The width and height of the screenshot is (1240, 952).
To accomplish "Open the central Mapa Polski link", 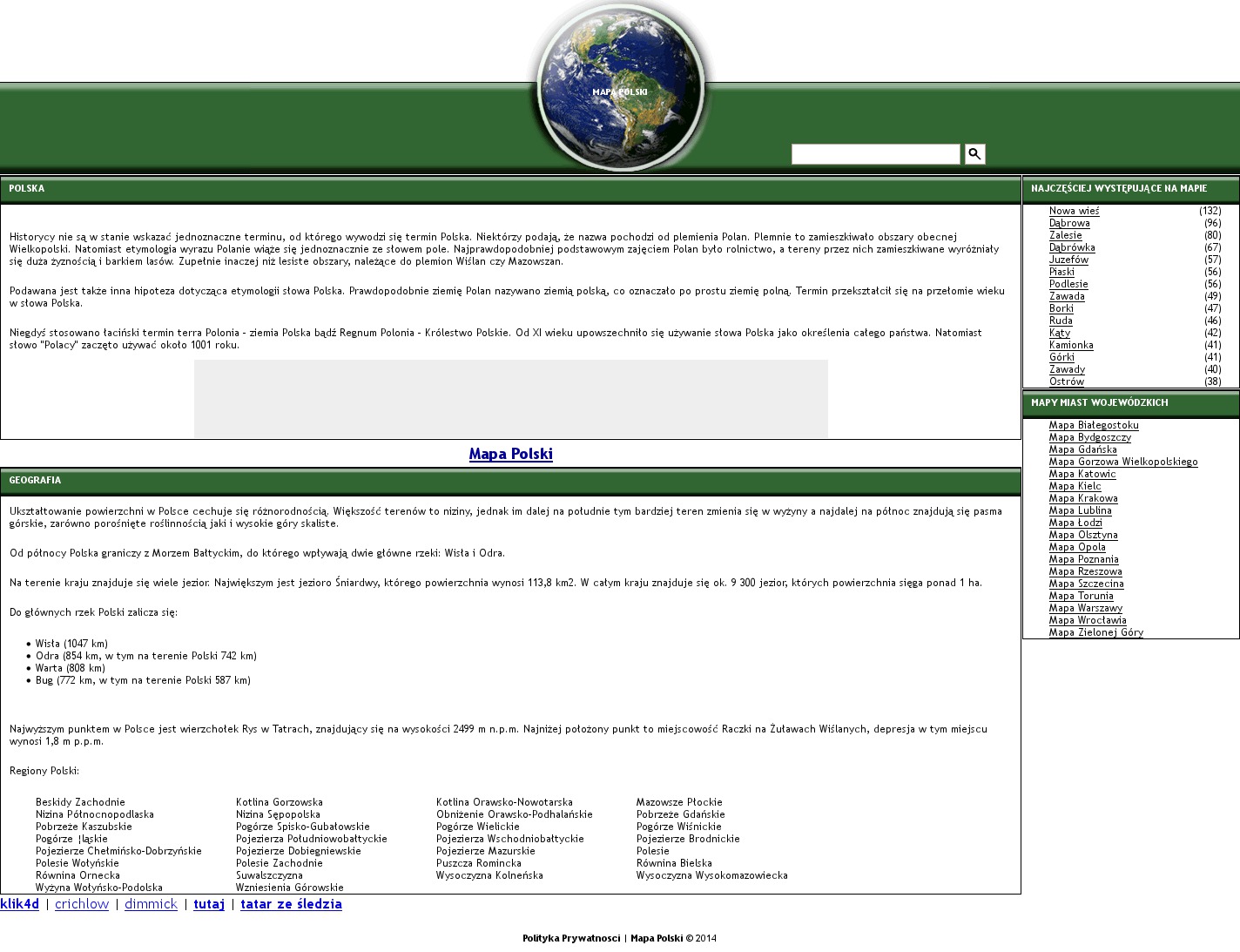I will (510, 454).
